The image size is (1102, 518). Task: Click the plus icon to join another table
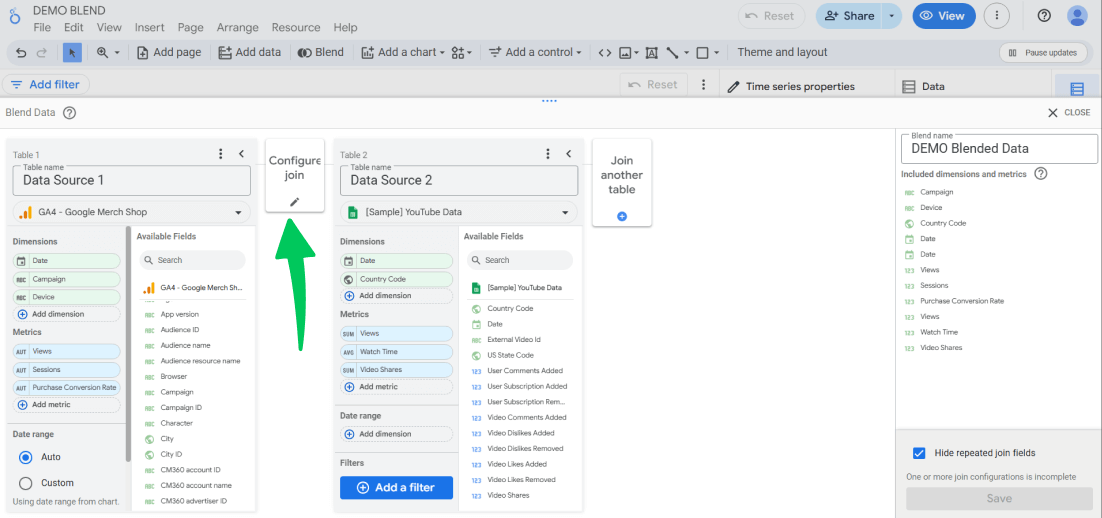coord(621,216)
